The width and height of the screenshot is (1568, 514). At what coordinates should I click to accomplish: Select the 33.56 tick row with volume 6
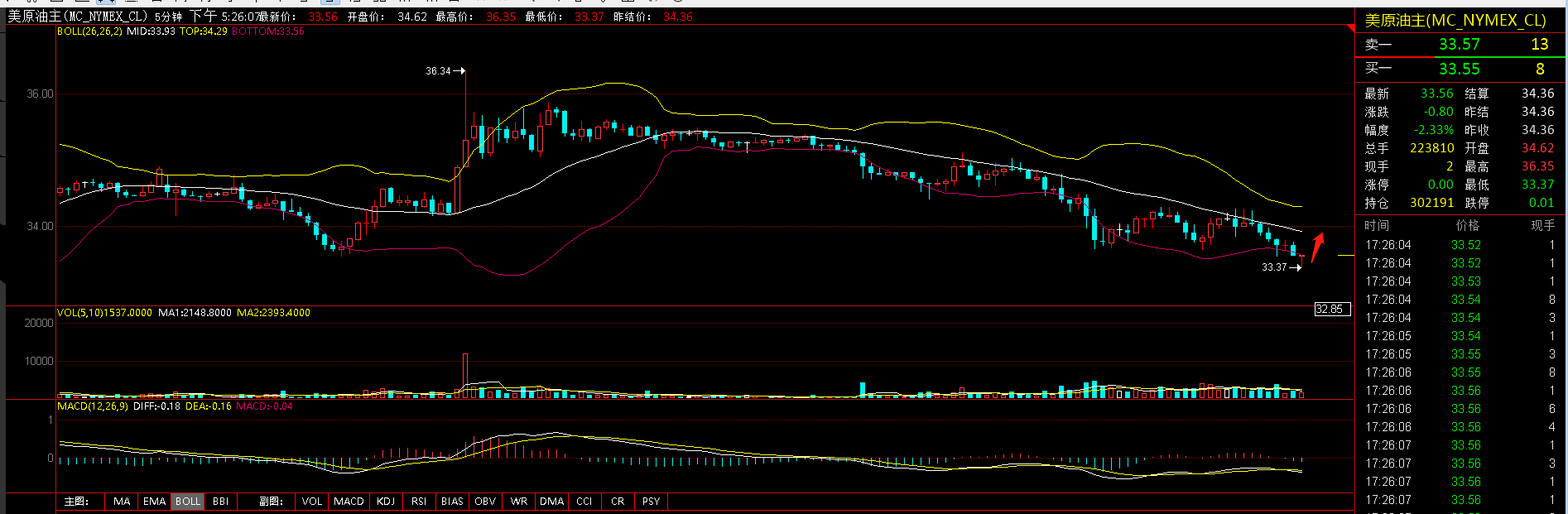point(1461,409)
